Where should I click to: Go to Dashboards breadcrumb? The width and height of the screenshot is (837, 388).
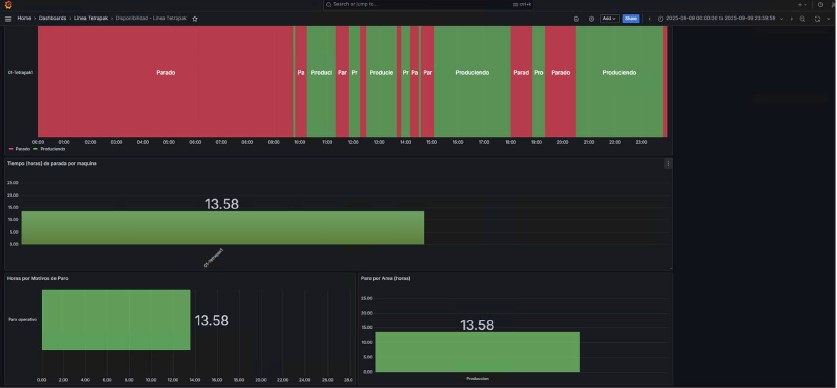(52, 18)
